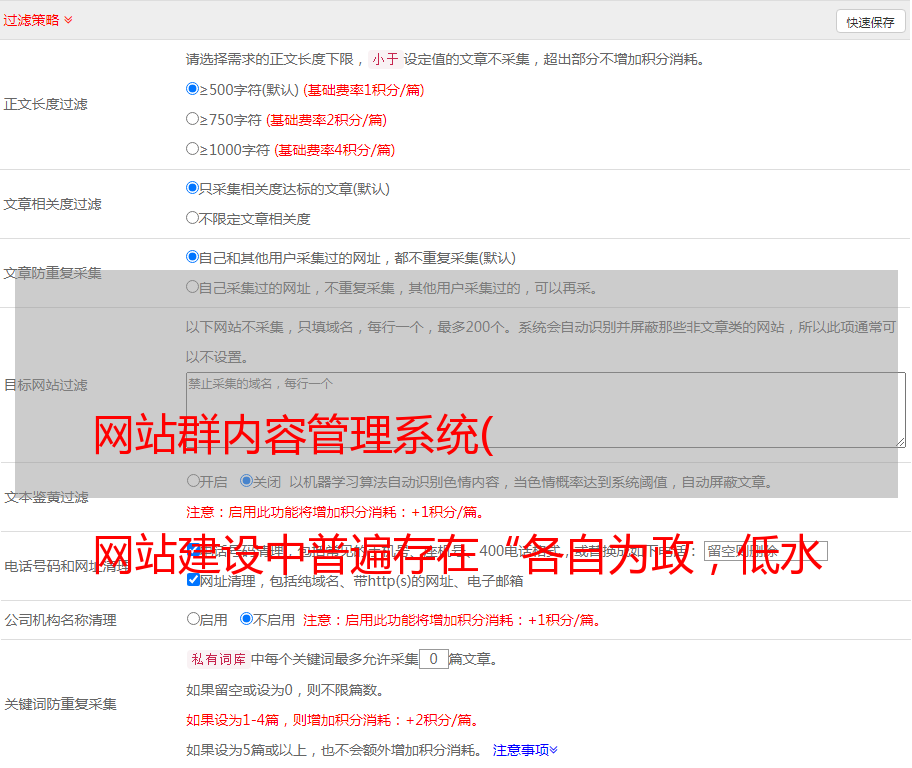Select ≥750字符 length option
The height and width of the screenshot is (768, 912).
(x=192, y=119)
